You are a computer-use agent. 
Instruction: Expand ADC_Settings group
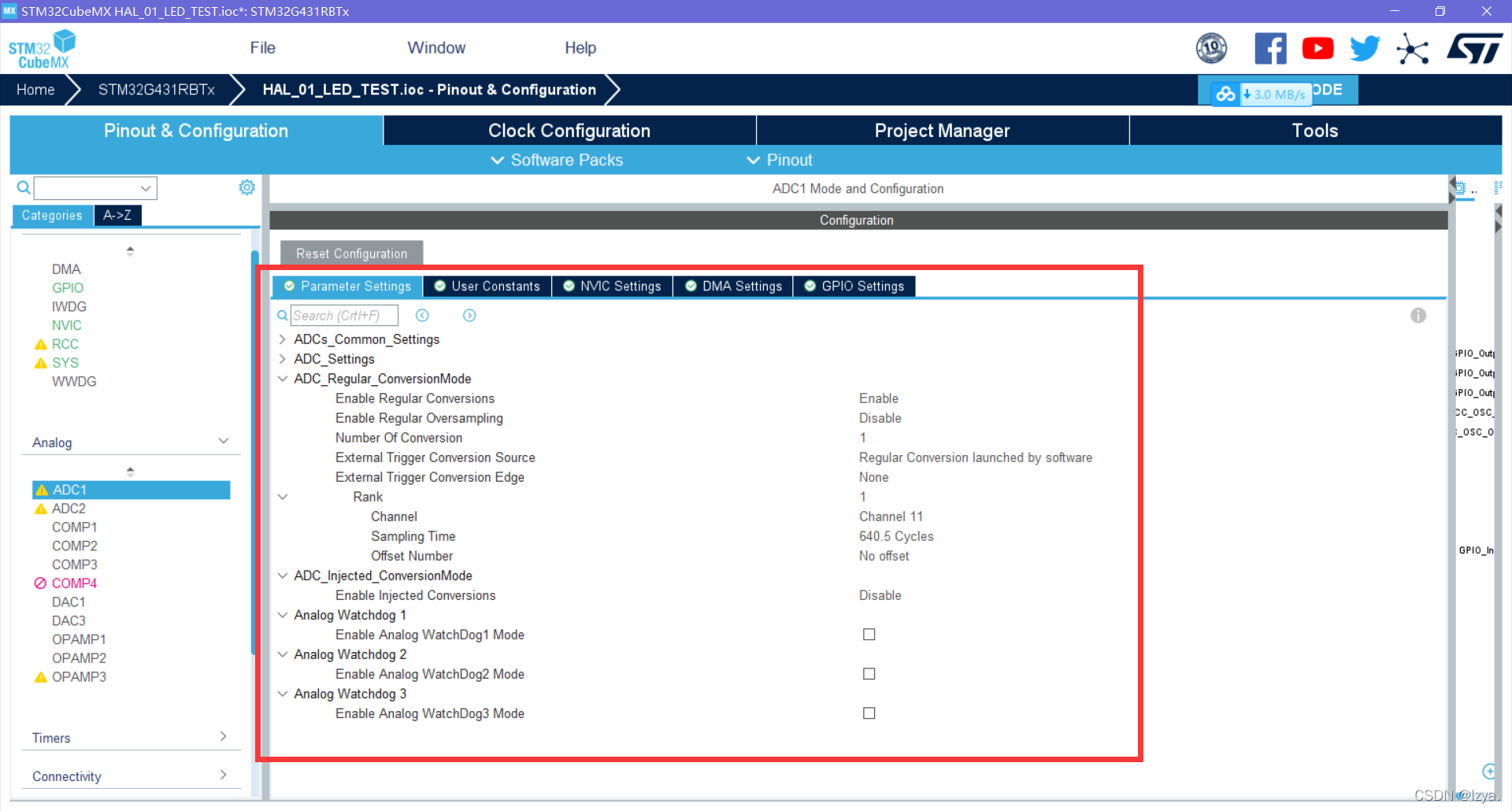283,359
